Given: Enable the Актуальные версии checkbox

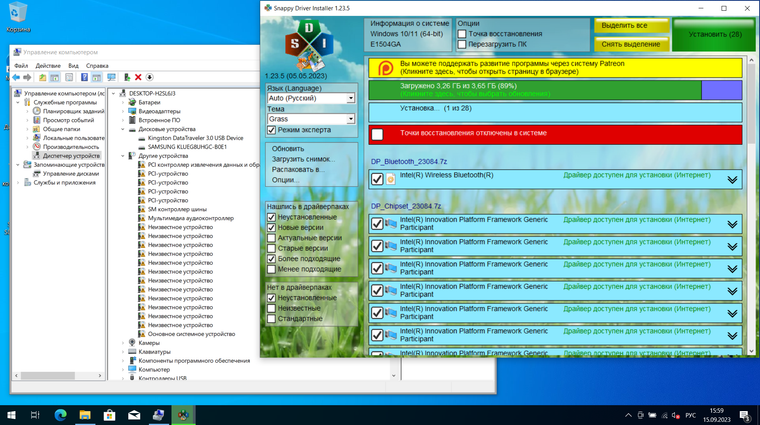Looking at the screenshot, I should (271, 238).
